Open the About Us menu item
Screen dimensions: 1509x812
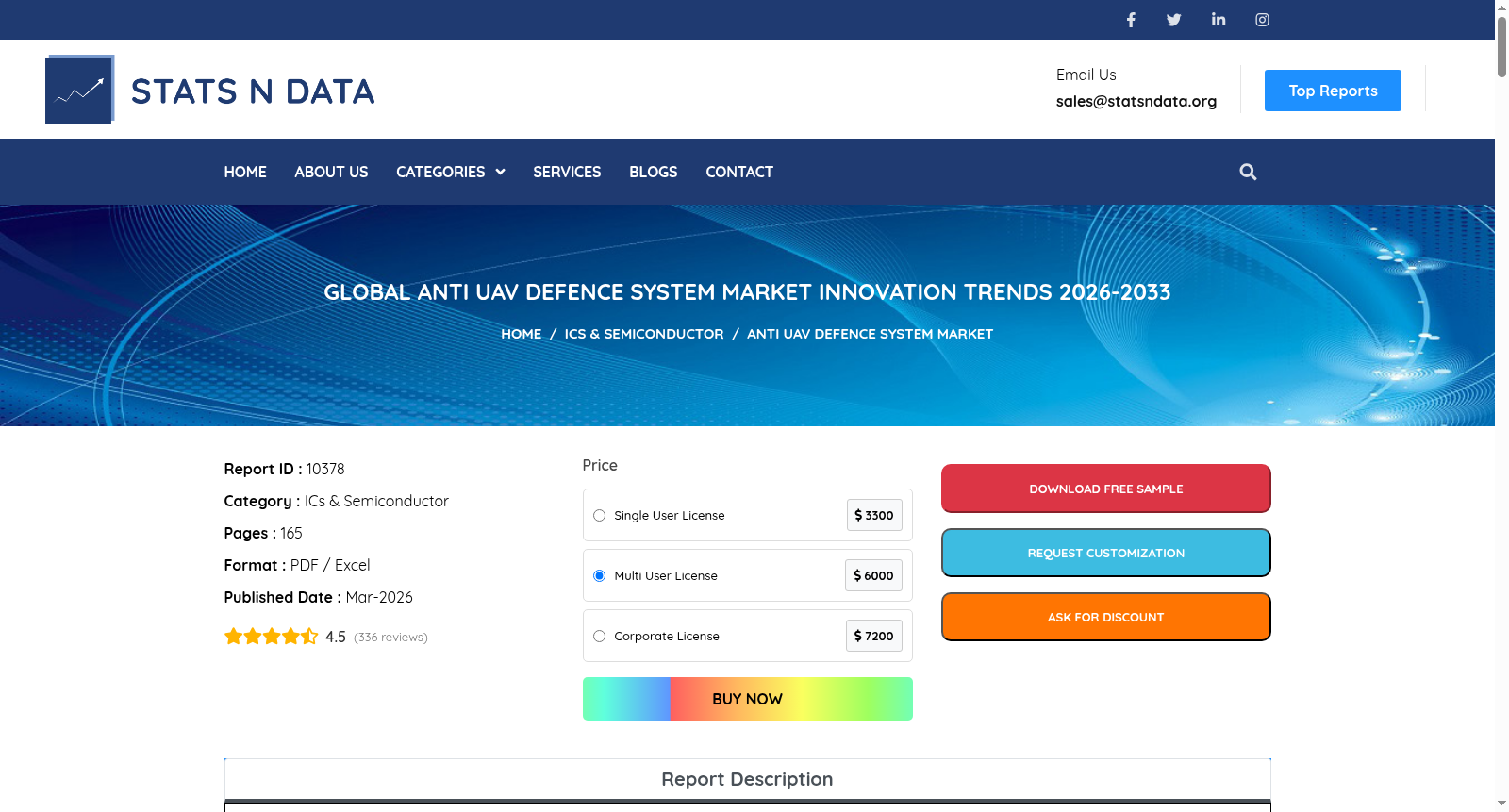(x=331, y=172)
